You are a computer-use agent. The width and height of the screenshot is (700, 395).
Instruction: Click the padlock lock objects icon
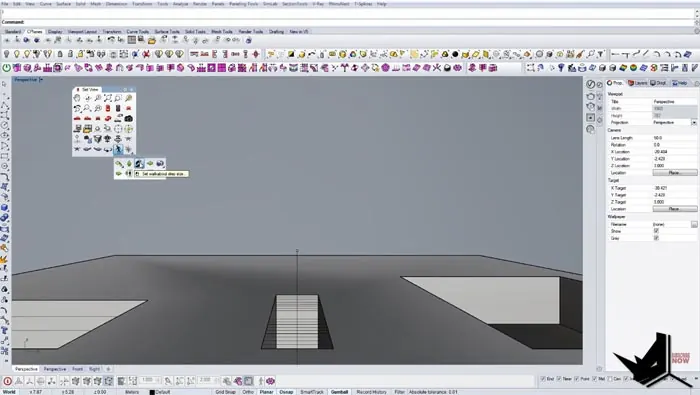point(60,54)
